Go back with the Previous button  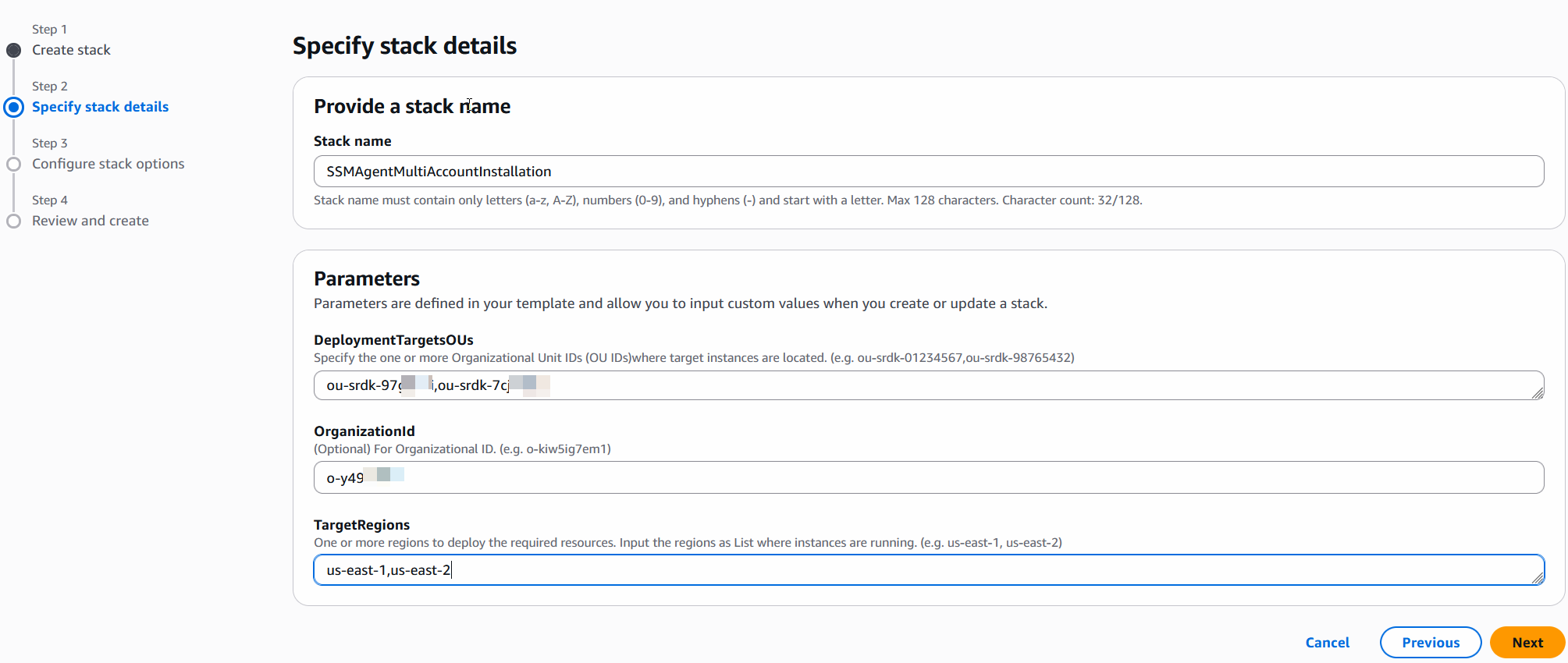[1431, 643]
